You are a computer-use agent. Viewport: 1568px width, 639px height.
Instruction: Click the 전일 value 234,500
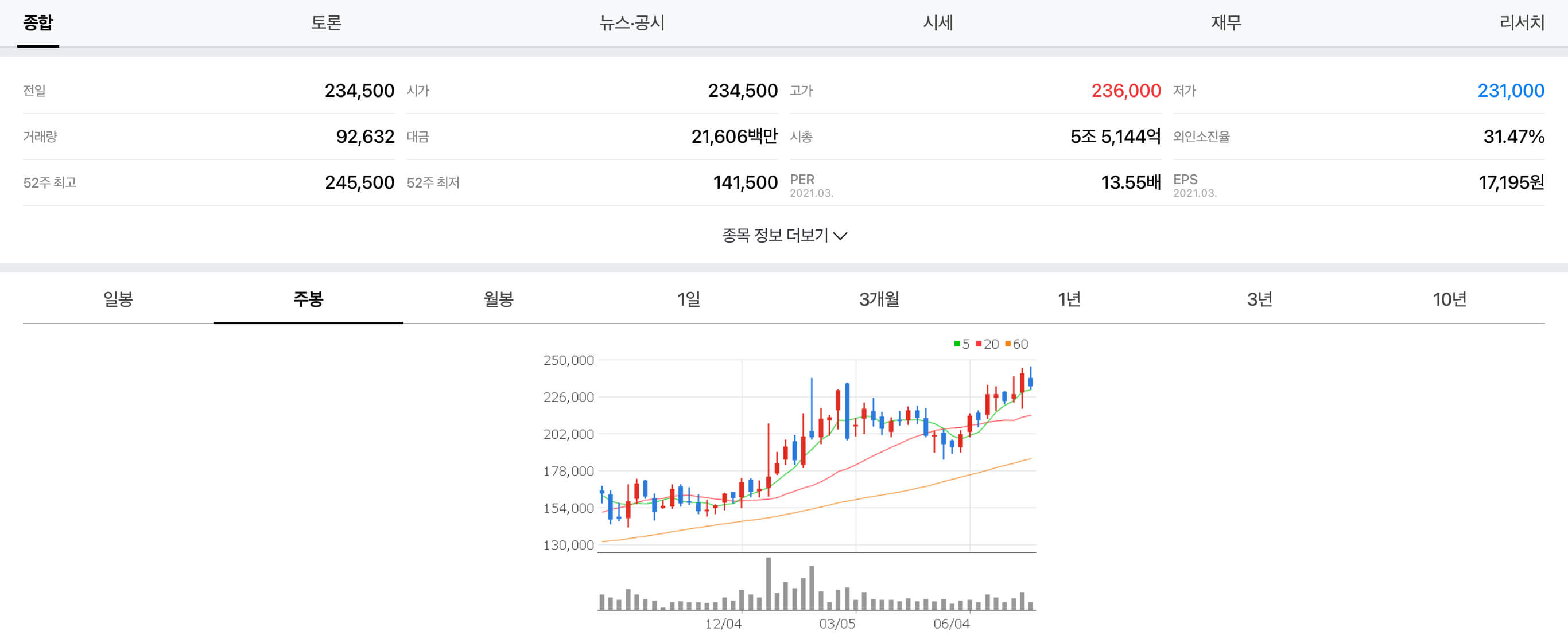(x=359, y=91)
